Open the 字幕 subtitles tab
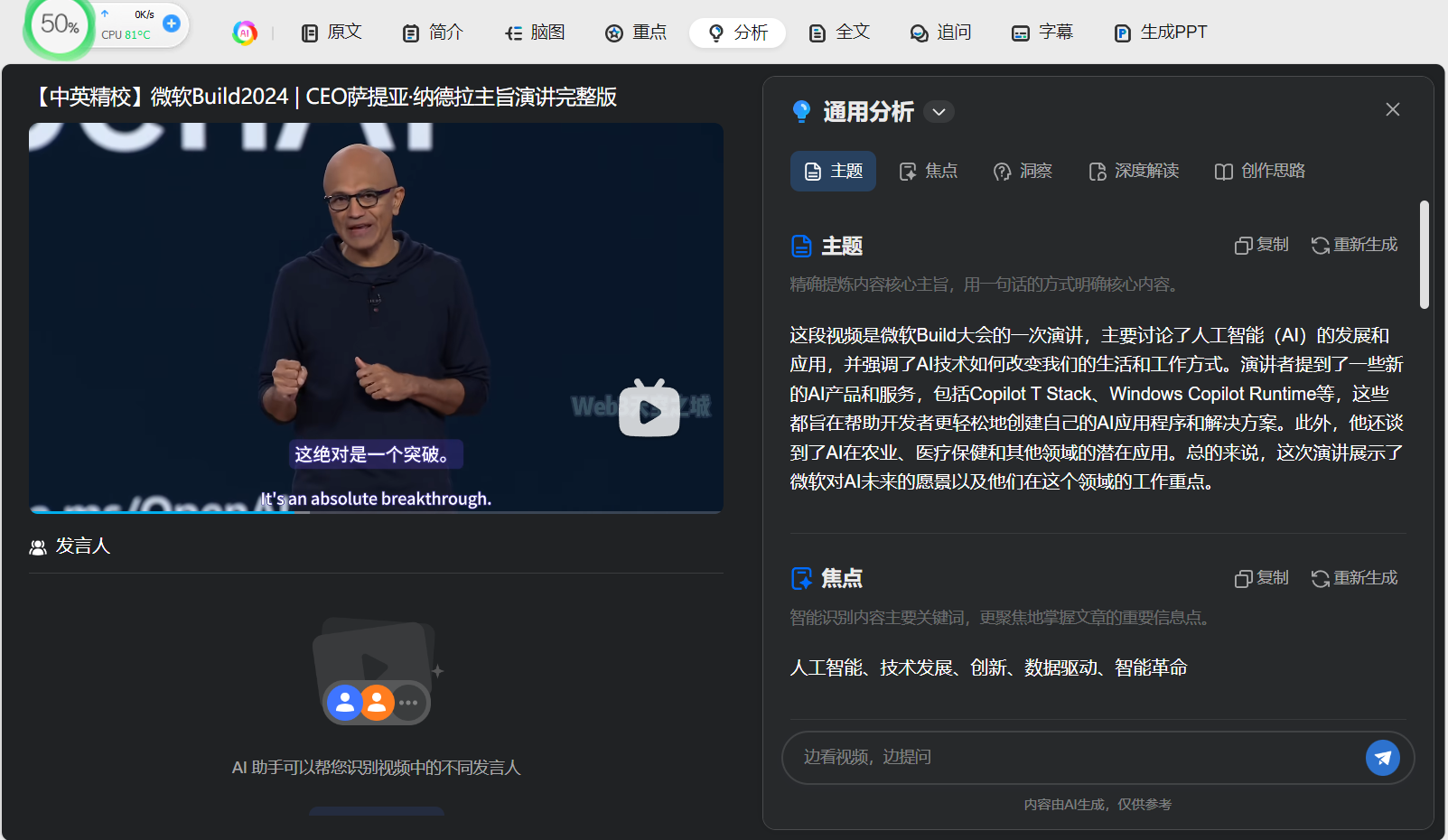This screenshot has height=840, width=1448. point(1042,33)
